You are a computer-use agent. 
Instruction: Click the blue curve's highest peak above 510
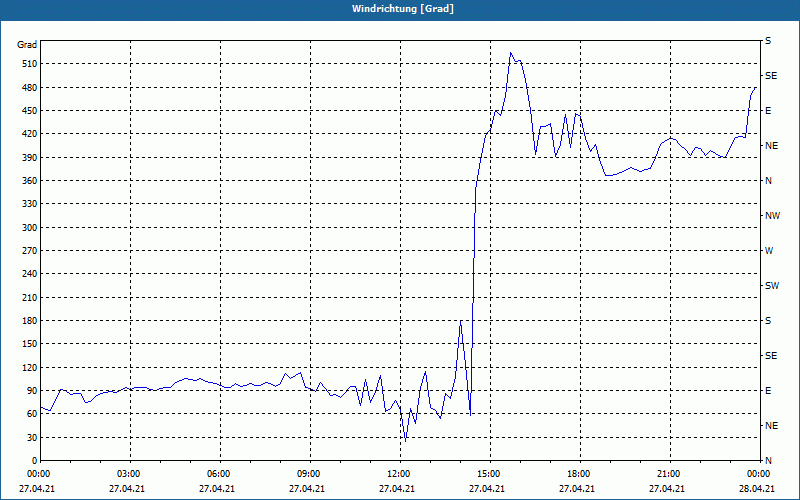[511, 53]
